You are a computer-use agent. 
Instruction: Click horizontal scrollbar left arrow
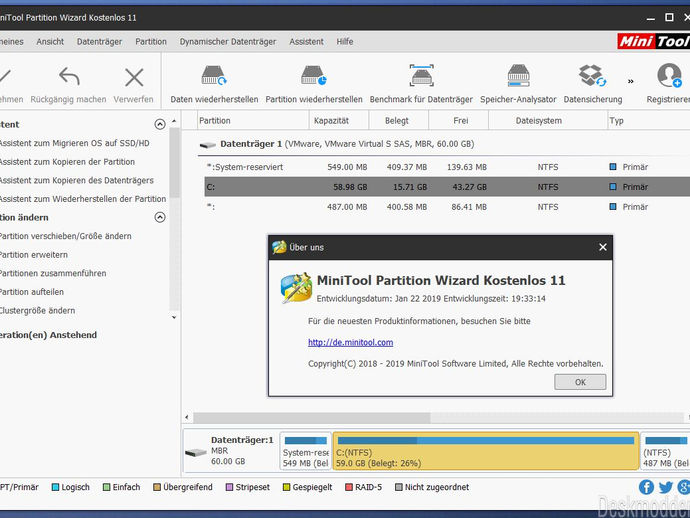187,417
